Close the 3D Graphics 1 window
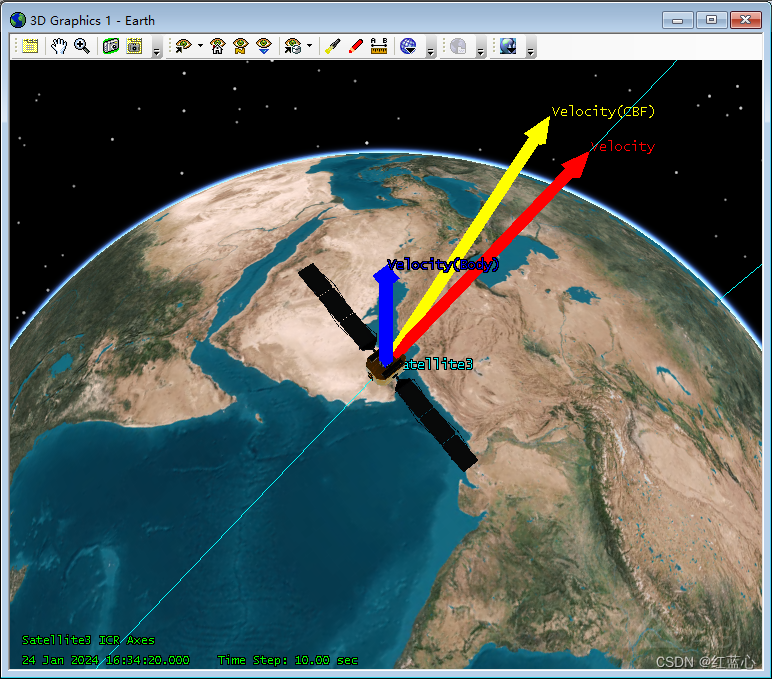The height and width of the screenshot is (679, 772). point(745,20)
